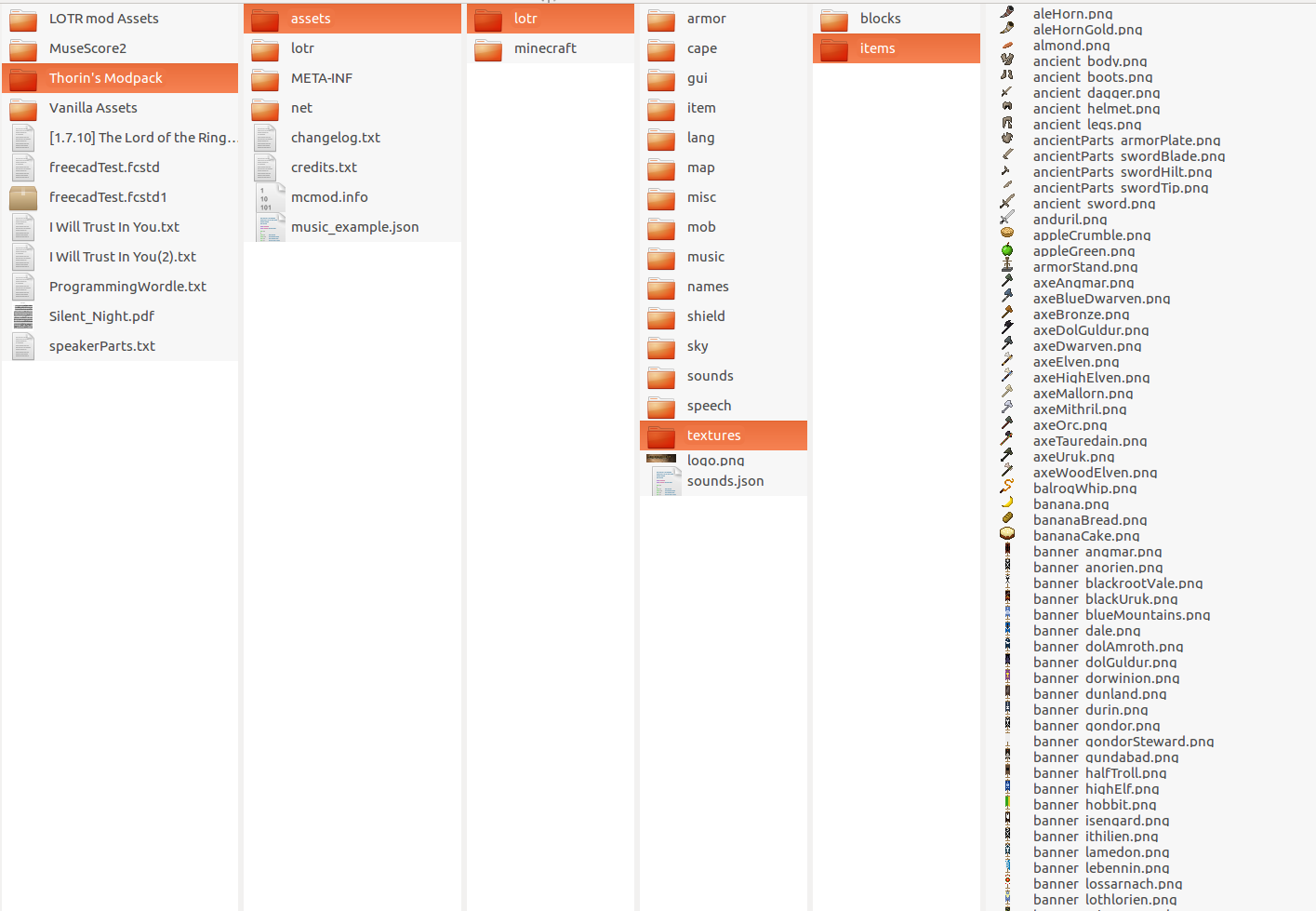Screen dimensions: 1316x911
Task: Open the shield folder
Action: tap(724, 316)
